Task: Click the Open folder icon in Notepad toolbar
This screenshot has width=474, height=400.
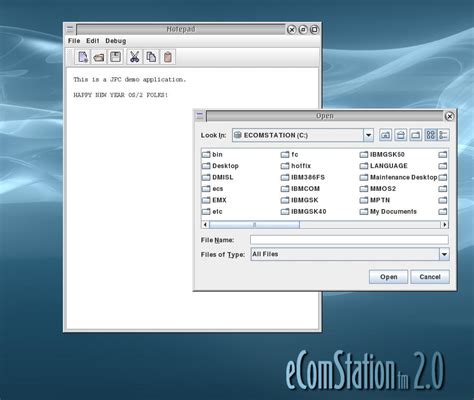Action: point(99,57)
